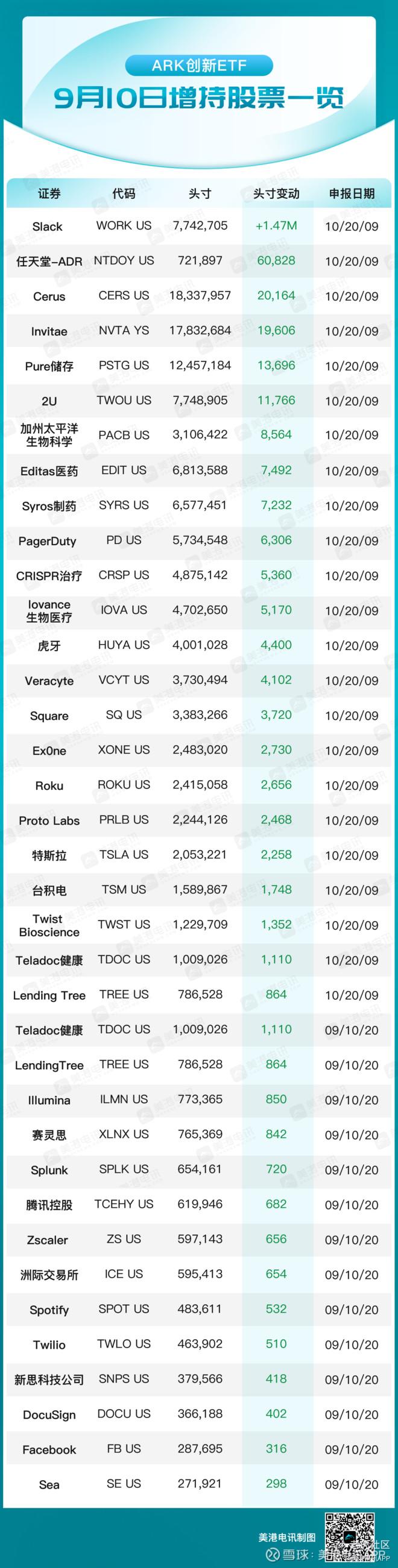Click the Slack +1.47M position change
This screenshot has height=1568, width=398.
click(276, 226)
